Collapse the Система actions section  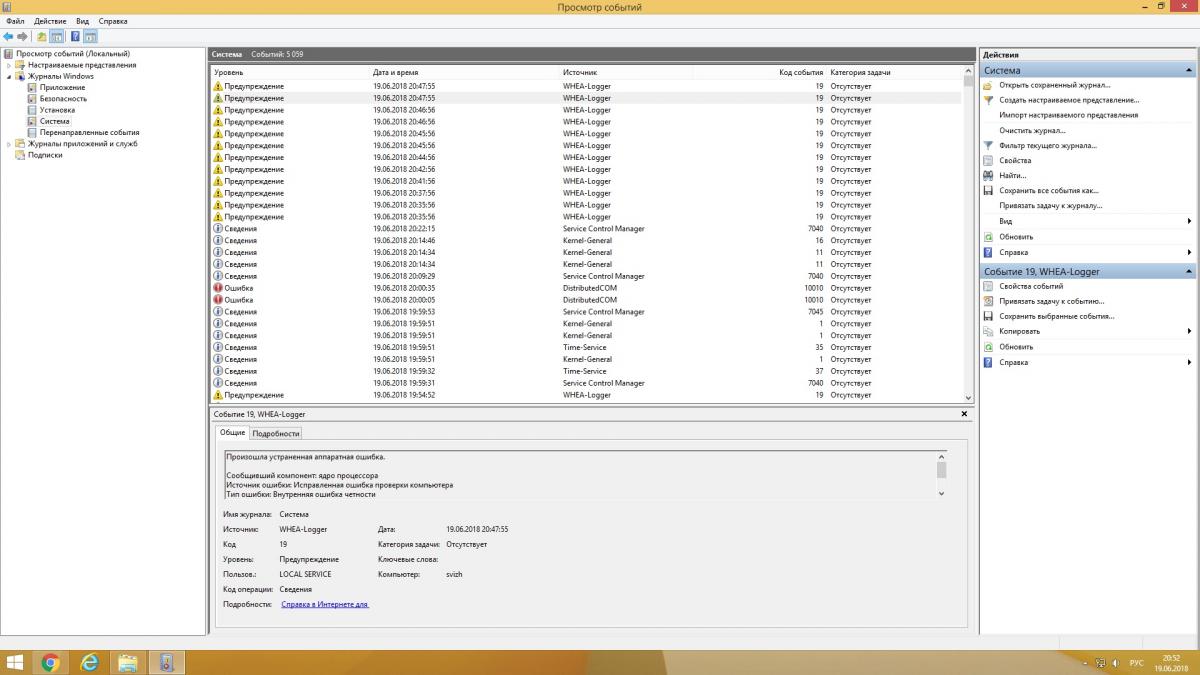[x=1189, y=71]
